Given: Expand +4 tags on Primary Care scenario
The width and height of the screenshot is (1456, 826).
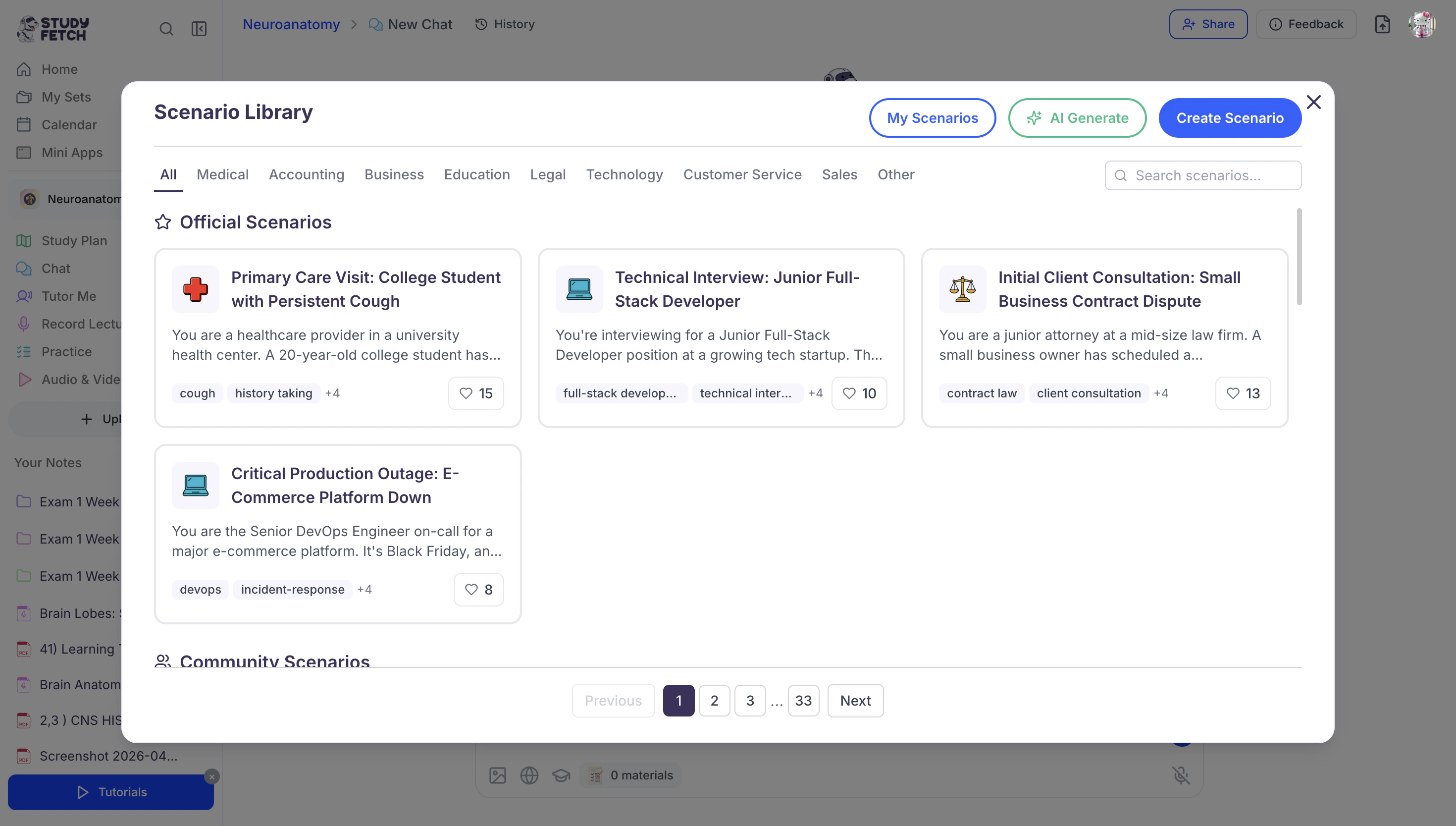Looking at the screenshot, I should click(332, 393).
